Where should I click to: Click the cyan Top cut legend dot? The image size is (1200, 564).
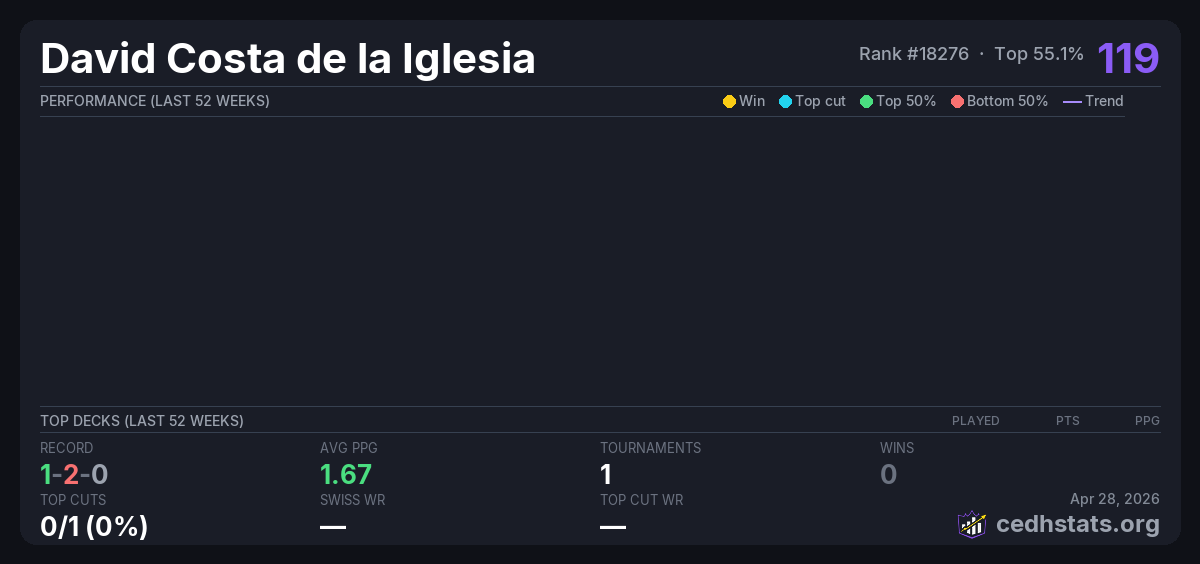(785, 101)
